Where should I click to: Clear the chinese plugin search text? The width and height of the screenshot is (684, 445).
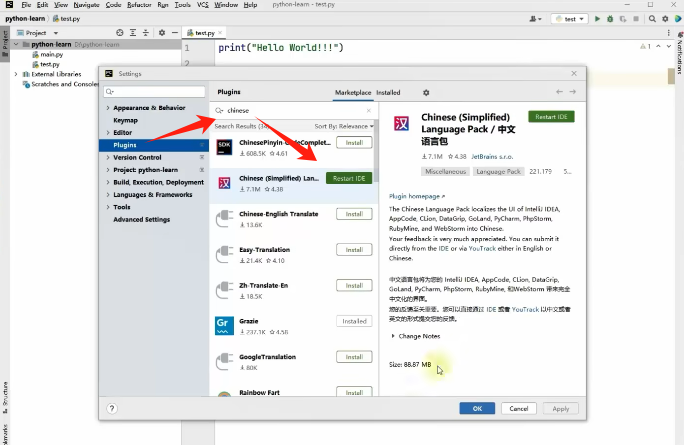click(x=369, y=110)
